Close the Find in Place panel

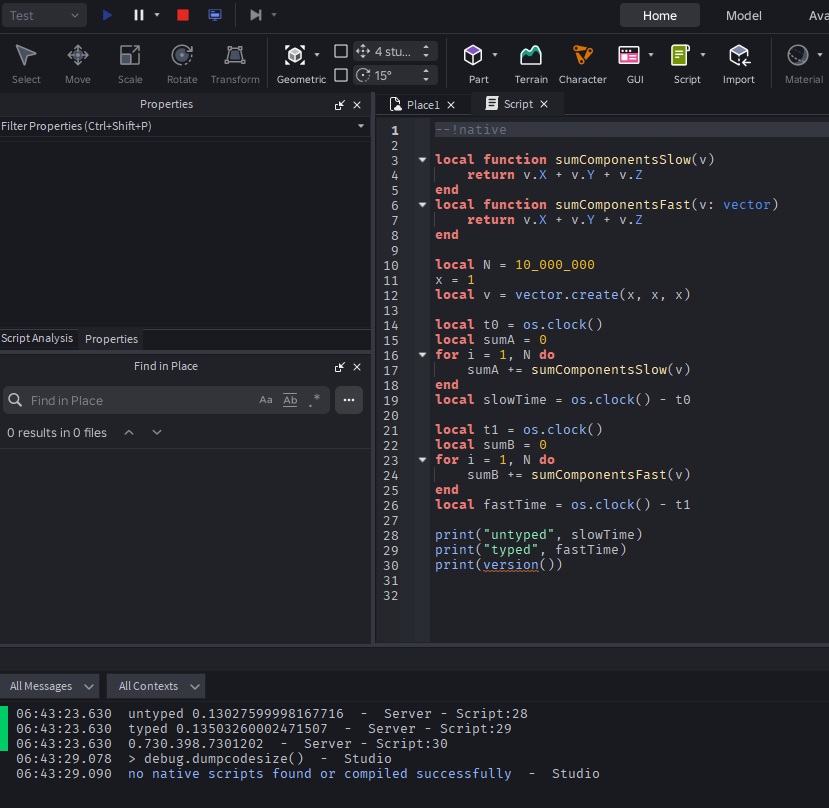pyautogui.click(x=357, y=366)
